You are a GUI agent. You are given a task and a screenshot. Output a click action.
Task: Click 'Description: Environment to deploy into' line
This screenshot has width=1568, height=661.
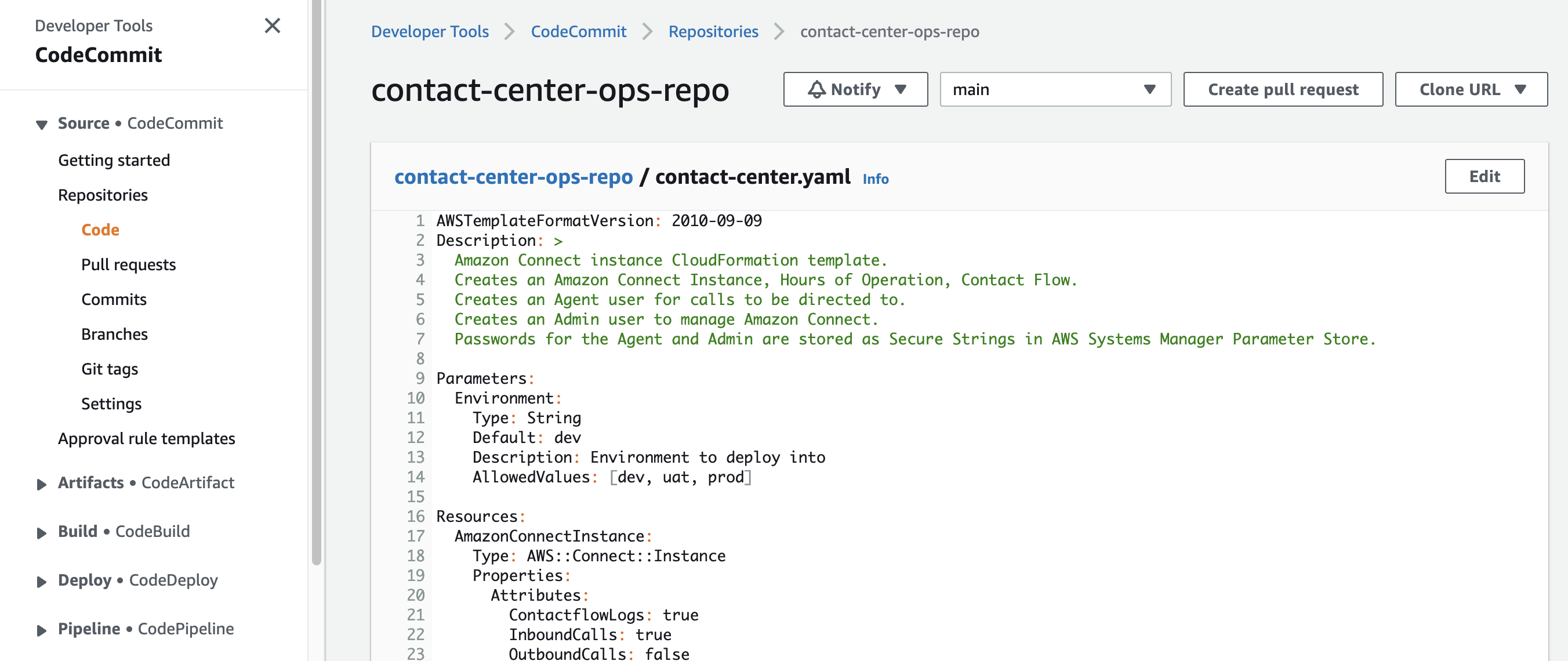[649, 457]
